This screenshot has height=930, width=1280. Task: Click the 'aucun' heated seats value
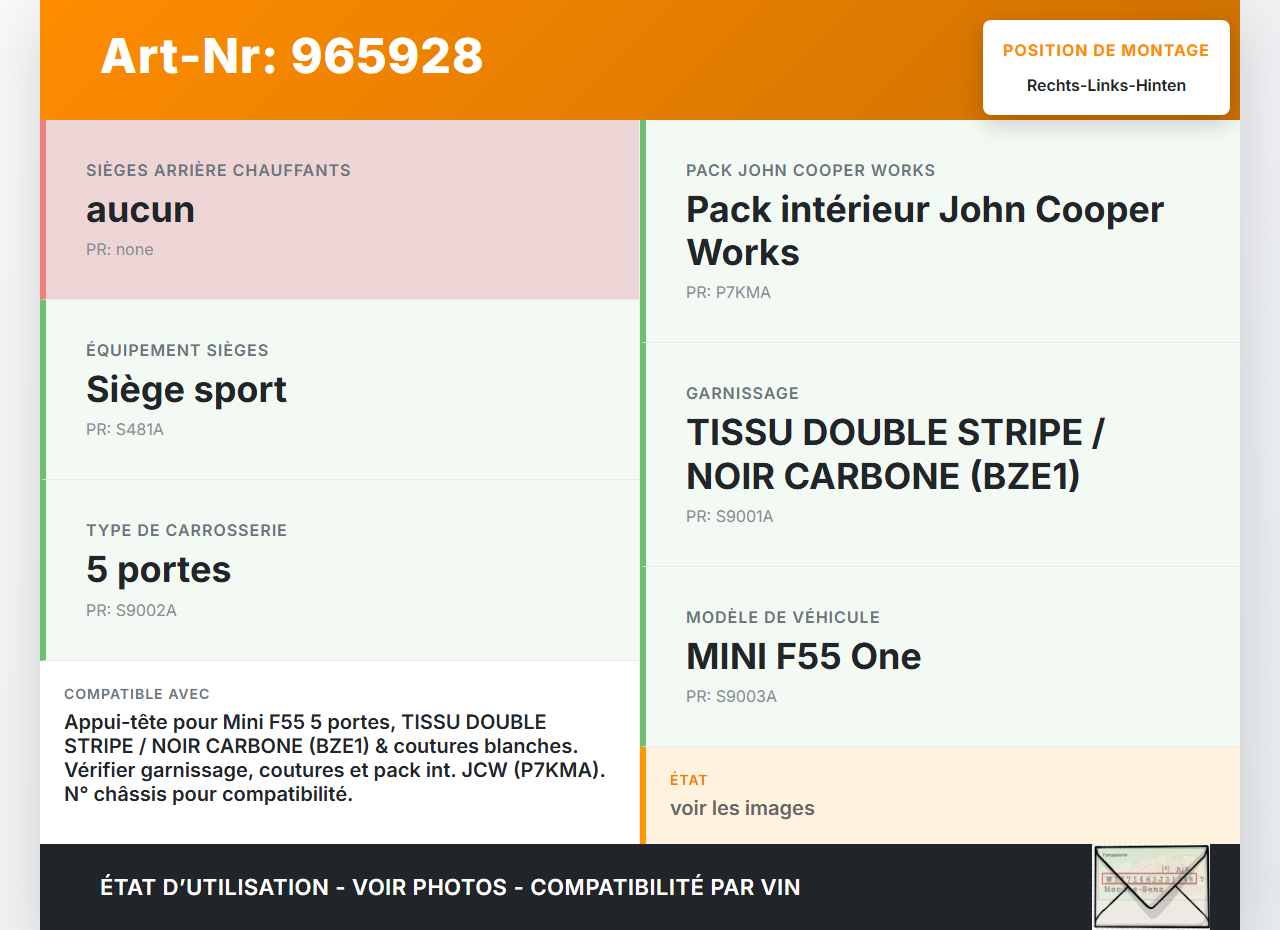140,210
